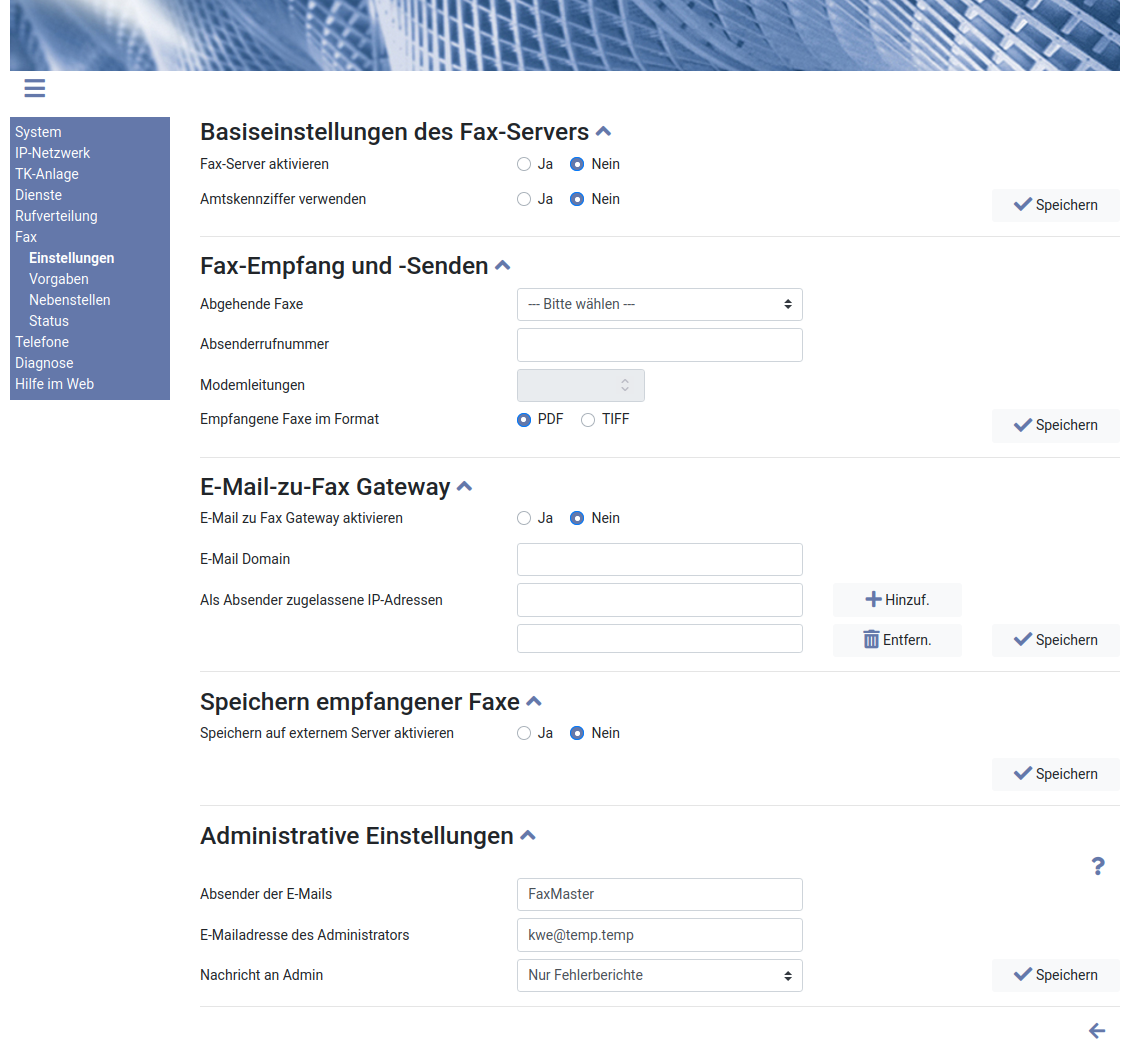Screen dimensions: 1140x1046
Task: Click the Absenderrufnummer input field
Action: [x=659, y=345]
